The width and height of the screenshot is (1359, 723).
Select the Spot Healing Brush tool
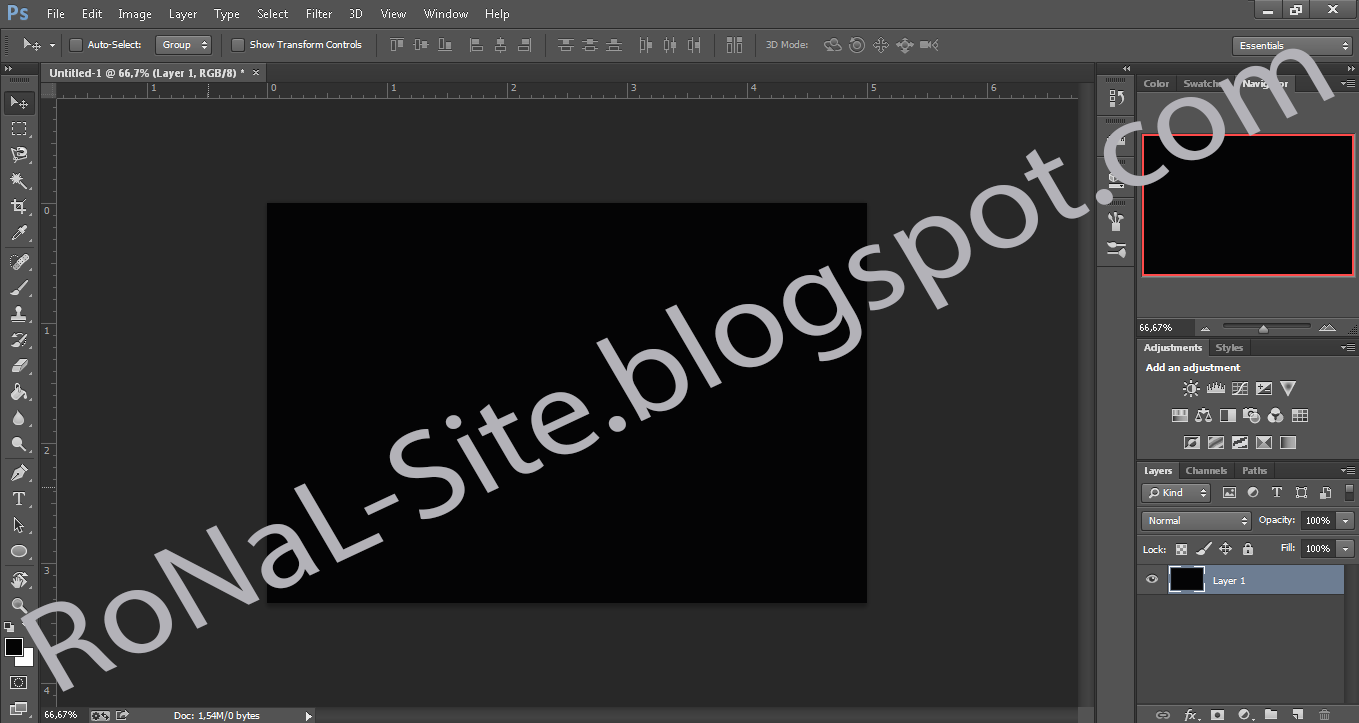[x=19, y=262]
